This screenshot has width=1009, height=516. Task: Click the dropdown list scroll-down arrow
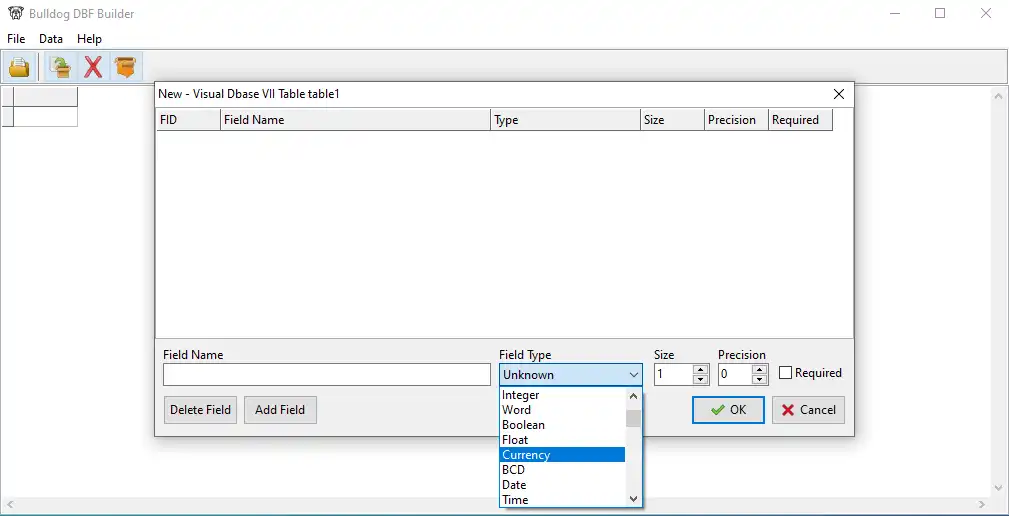click(633, 499)
